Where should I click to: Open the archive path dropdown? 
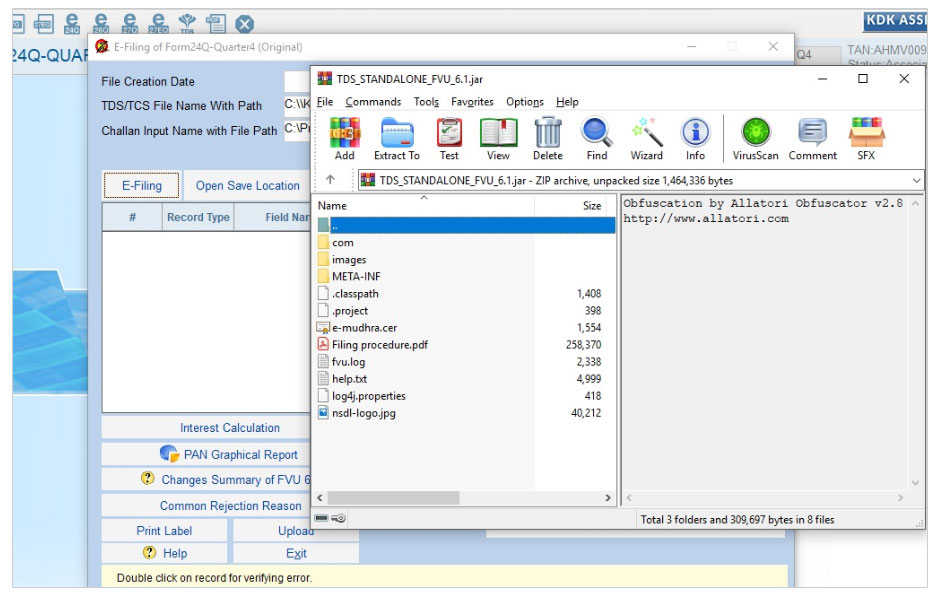point(916,180)
